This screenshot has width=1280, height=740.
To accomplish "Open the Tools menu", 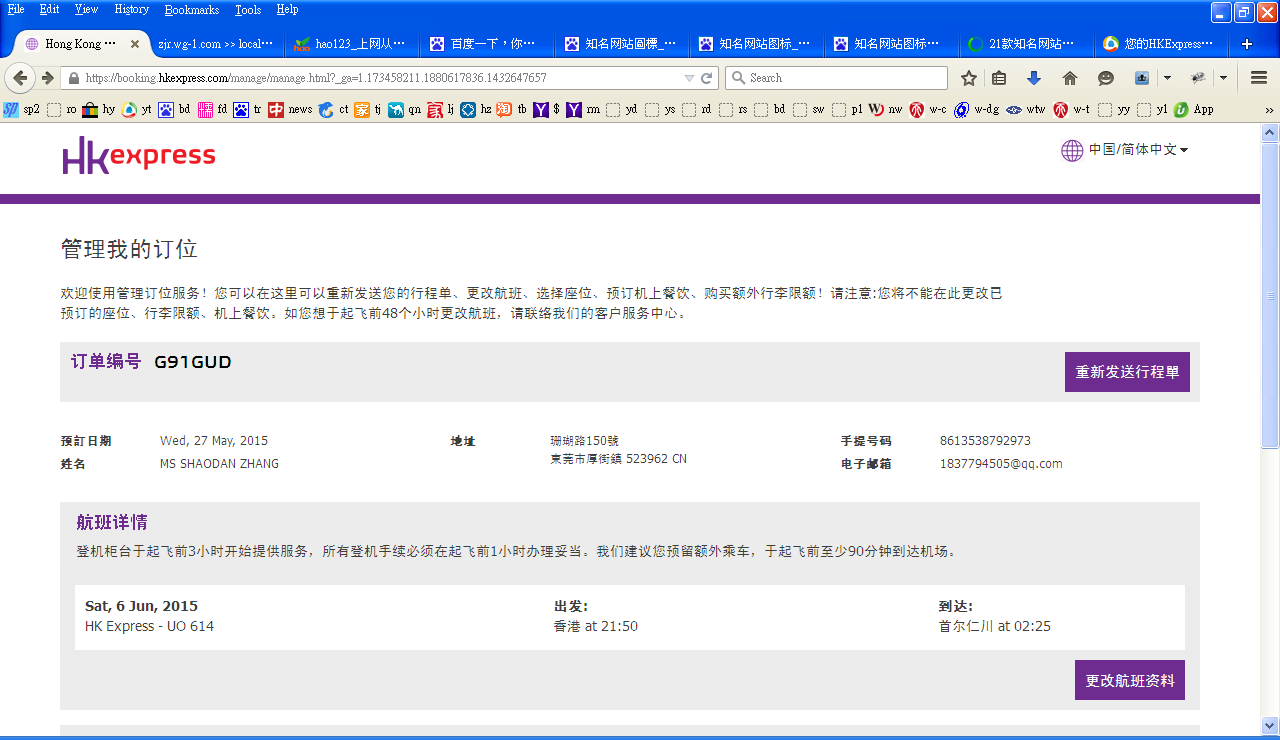I will click(248, 9).
